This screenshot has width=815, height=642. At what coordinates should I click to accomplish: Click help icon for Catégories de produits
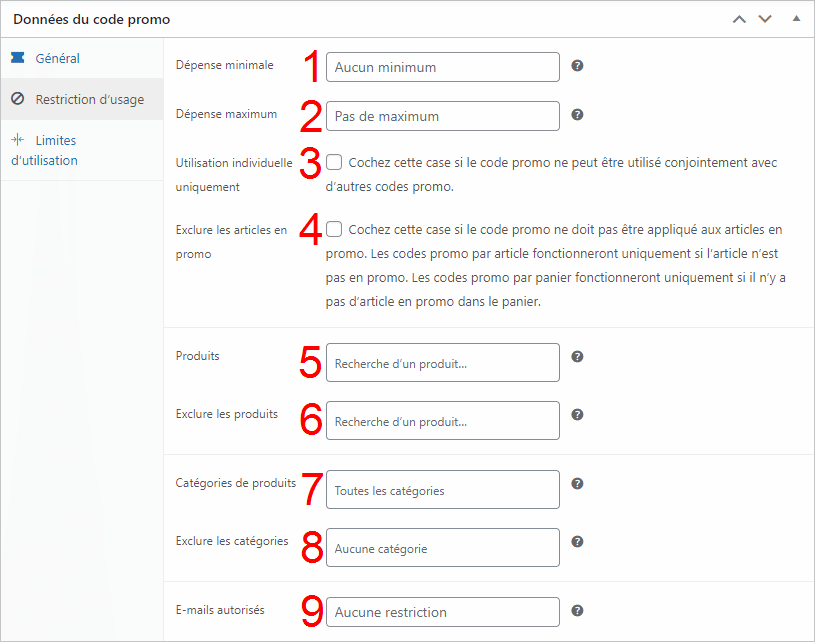click(577, 484)
